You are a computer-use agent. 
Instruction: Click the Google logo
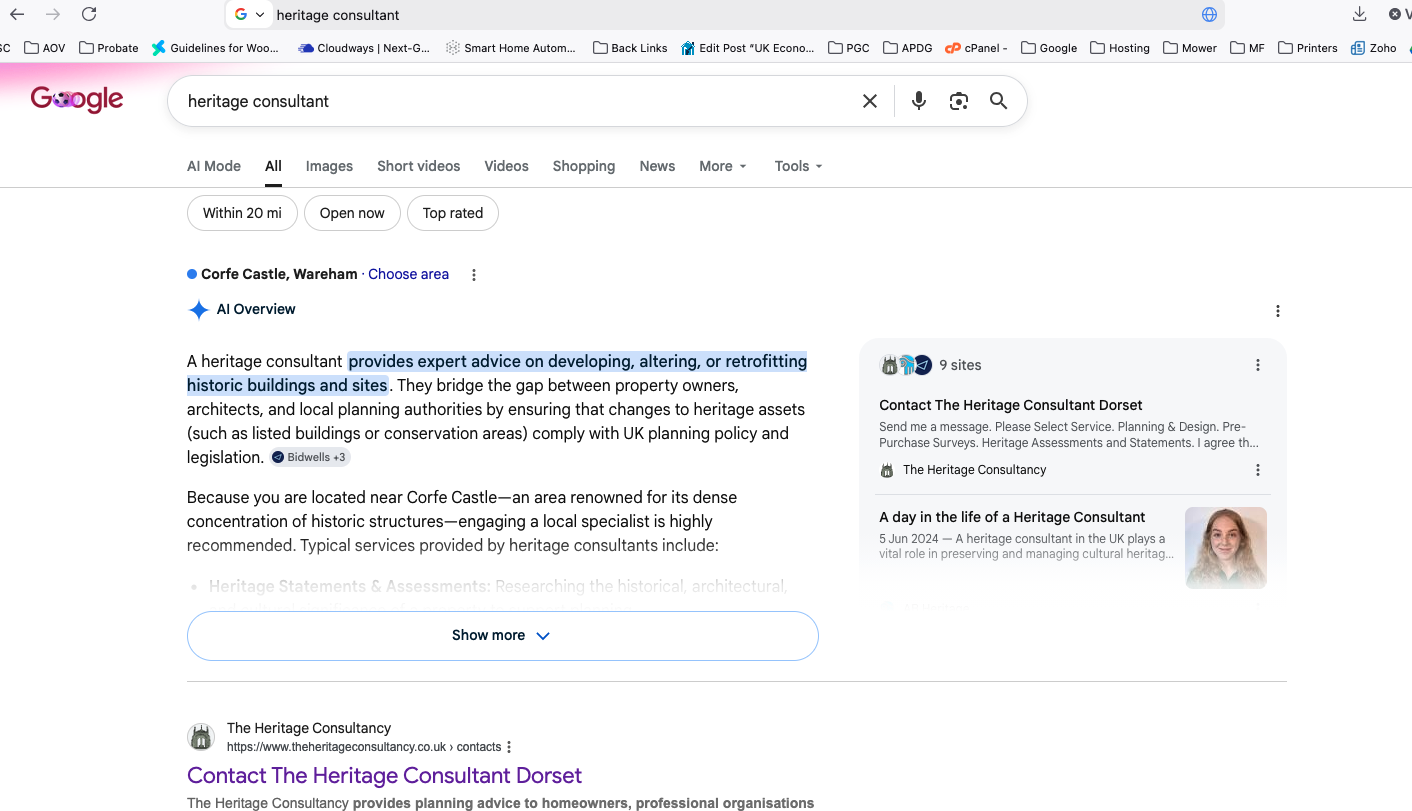pos(77,99)
